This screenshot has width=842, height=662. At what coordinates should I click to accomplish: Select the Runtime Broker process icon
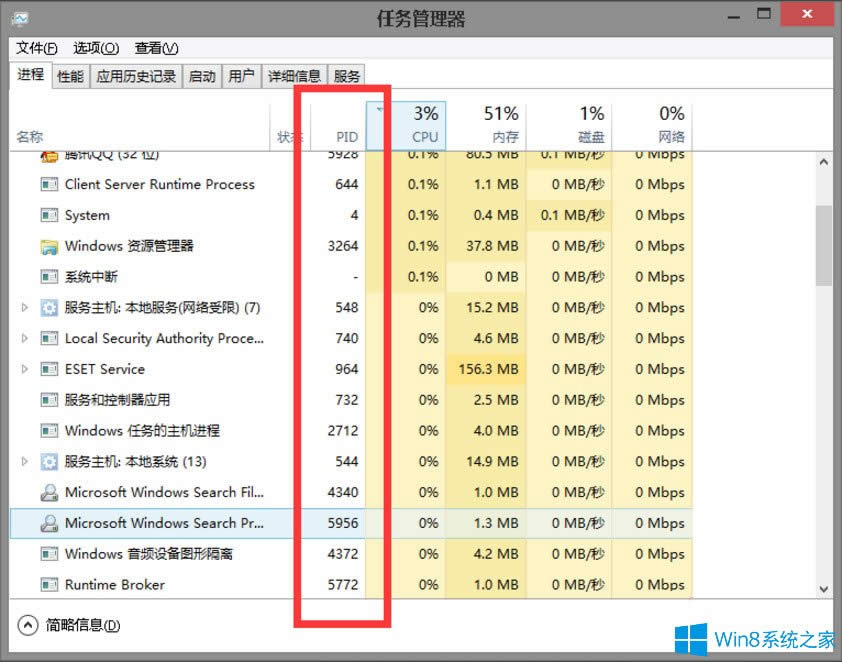(x=47, y=584)
